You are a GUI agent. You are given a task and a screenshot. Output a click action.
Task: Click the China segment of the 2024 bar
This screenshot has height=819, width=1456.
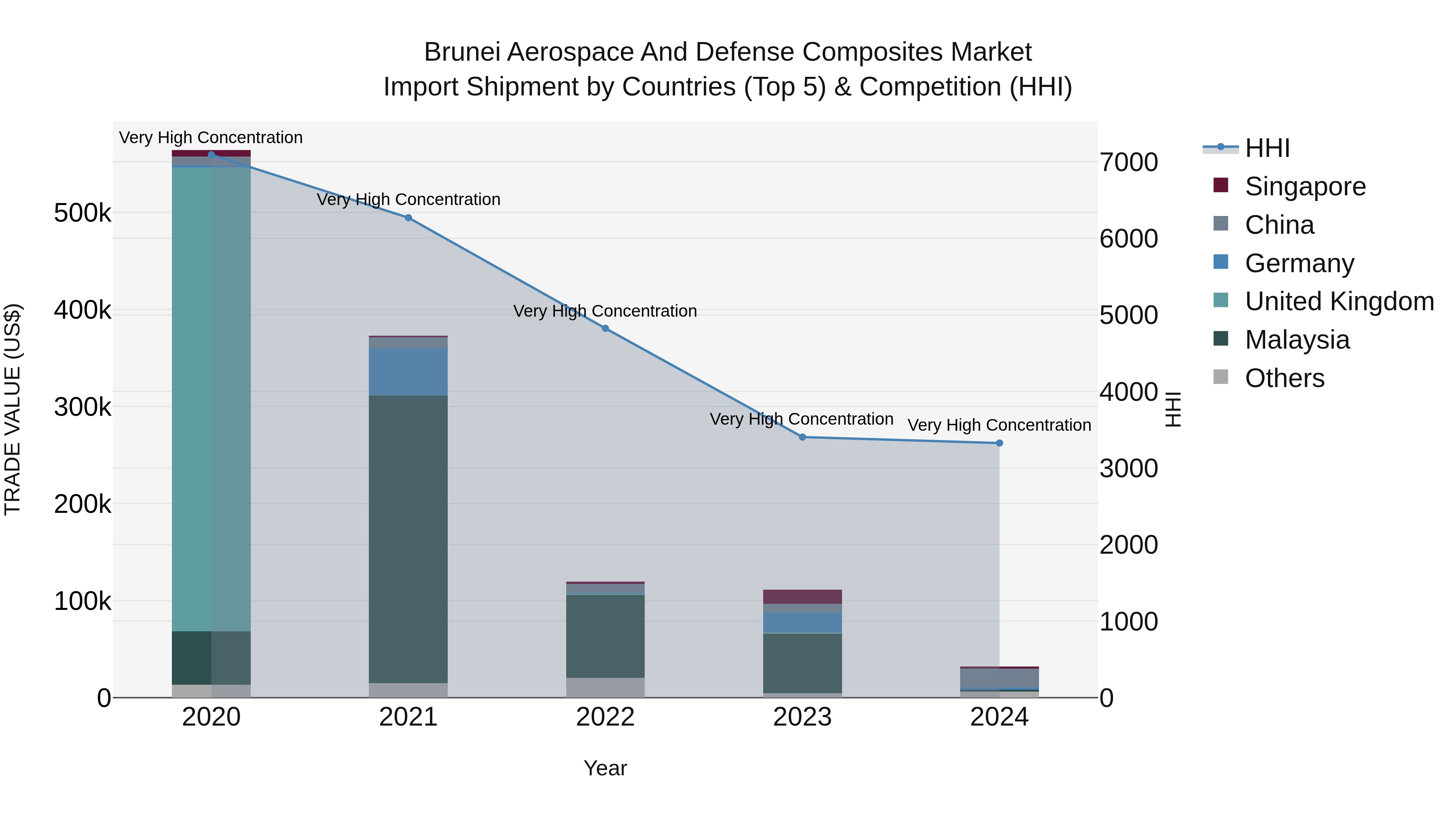pyautogui.click(x=999, y=678)
